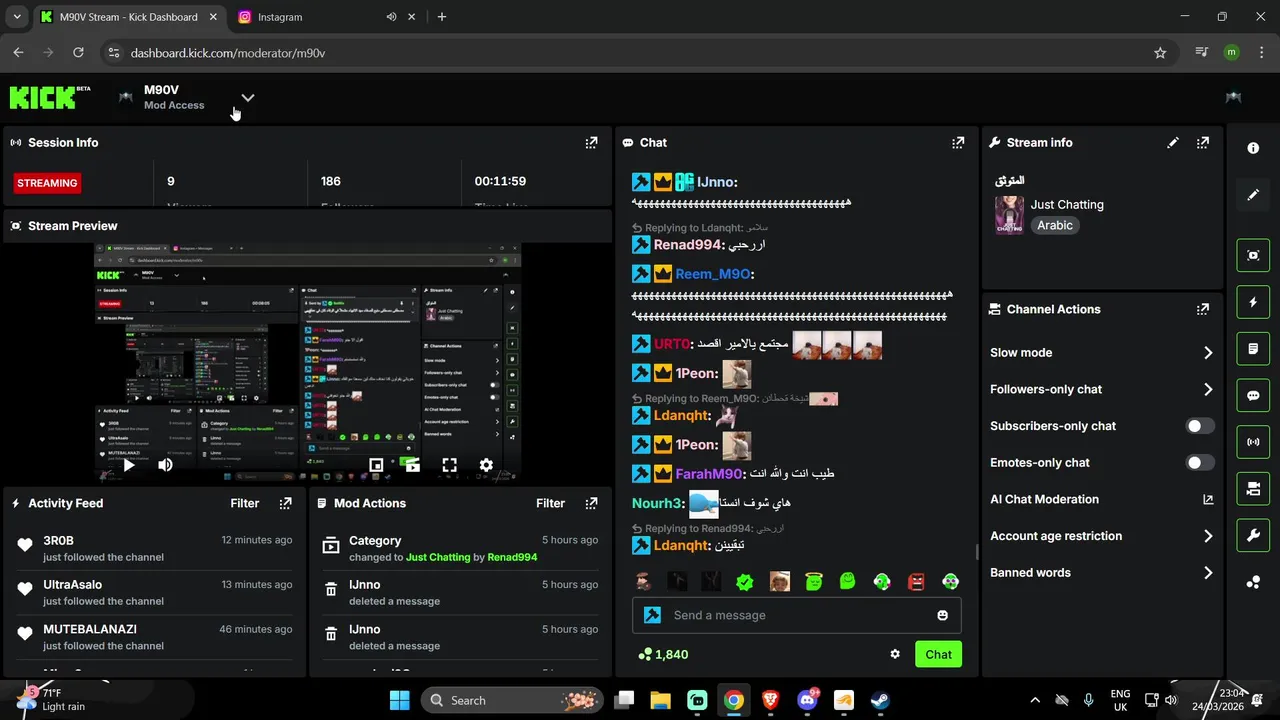Bookmark this page with the star
Viewport: 1280px width, 720px height.
pos(1160,53)
